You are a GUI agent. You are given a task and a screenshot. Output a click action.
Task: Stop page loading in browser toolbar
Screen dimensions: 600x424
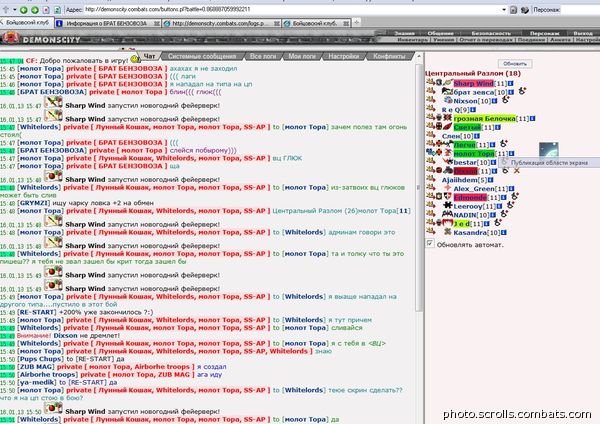[46, 10]
